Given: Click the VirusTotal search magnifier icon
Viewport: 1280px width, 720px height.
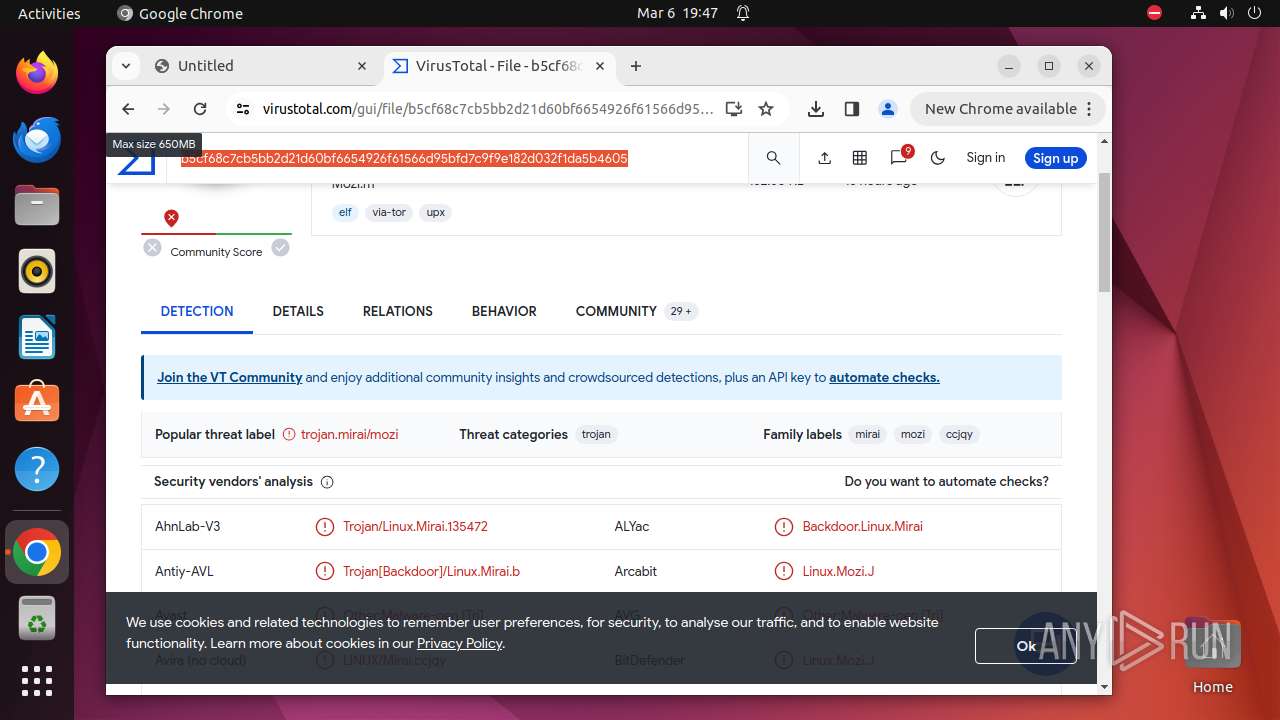Looking at the screenshot, I should (x=773, y=158).
